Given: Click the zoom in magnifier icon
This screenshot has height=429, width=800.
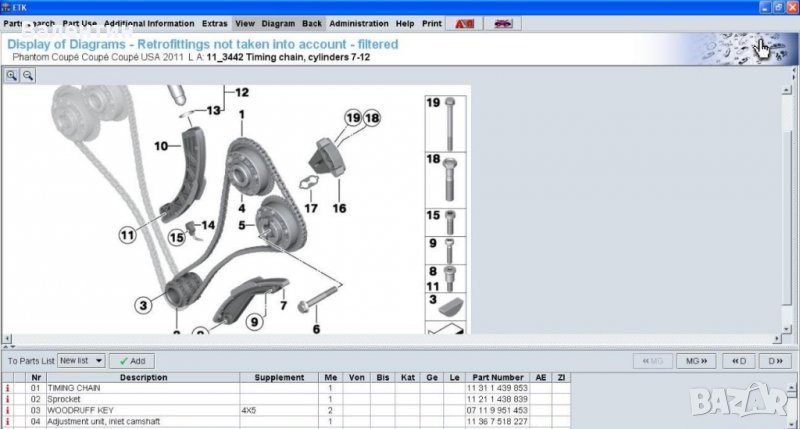Looking at the screenshot, I should 11,75.
